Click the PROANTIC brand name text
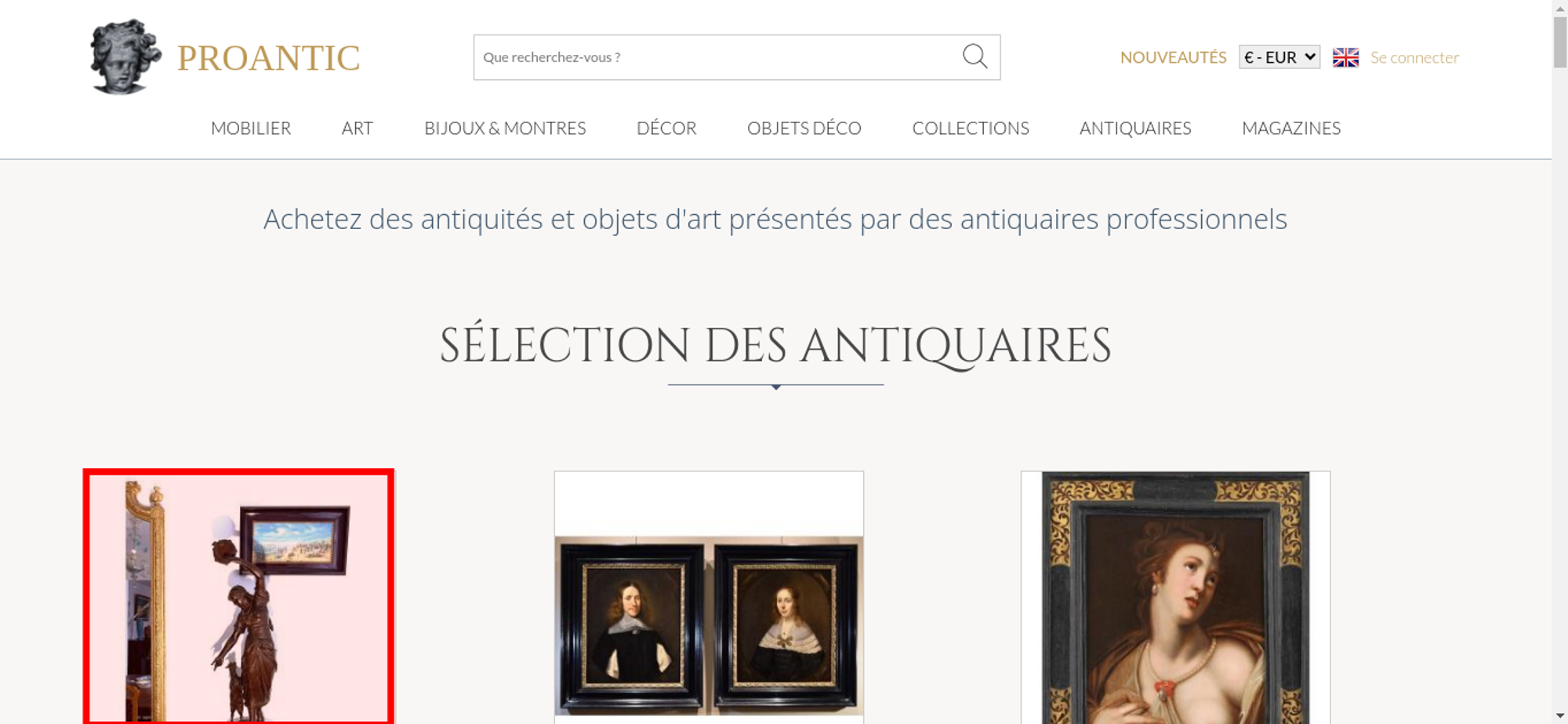 [x=268, y=58]
